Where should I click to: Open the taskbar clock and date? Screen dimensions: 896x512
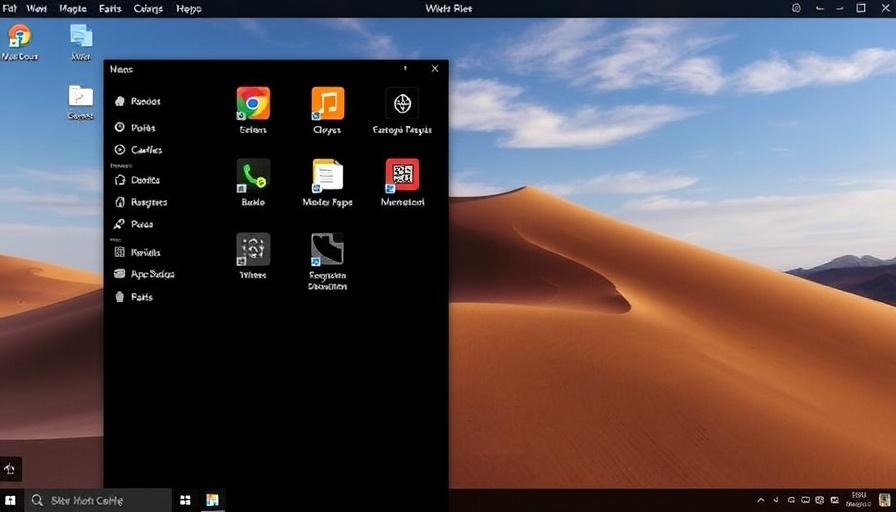pos(858,499)
